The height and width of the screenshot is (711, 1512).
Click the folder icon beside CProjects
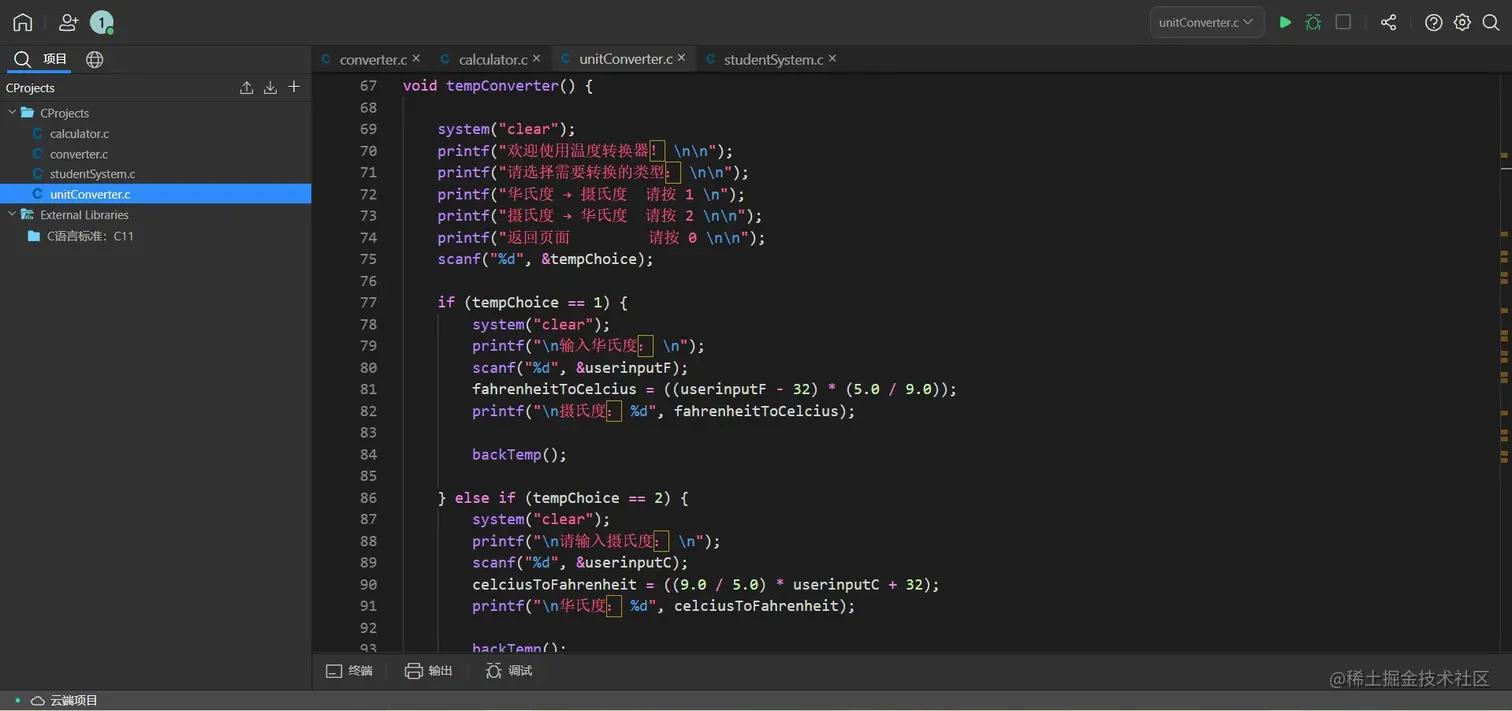click(28, 112)
